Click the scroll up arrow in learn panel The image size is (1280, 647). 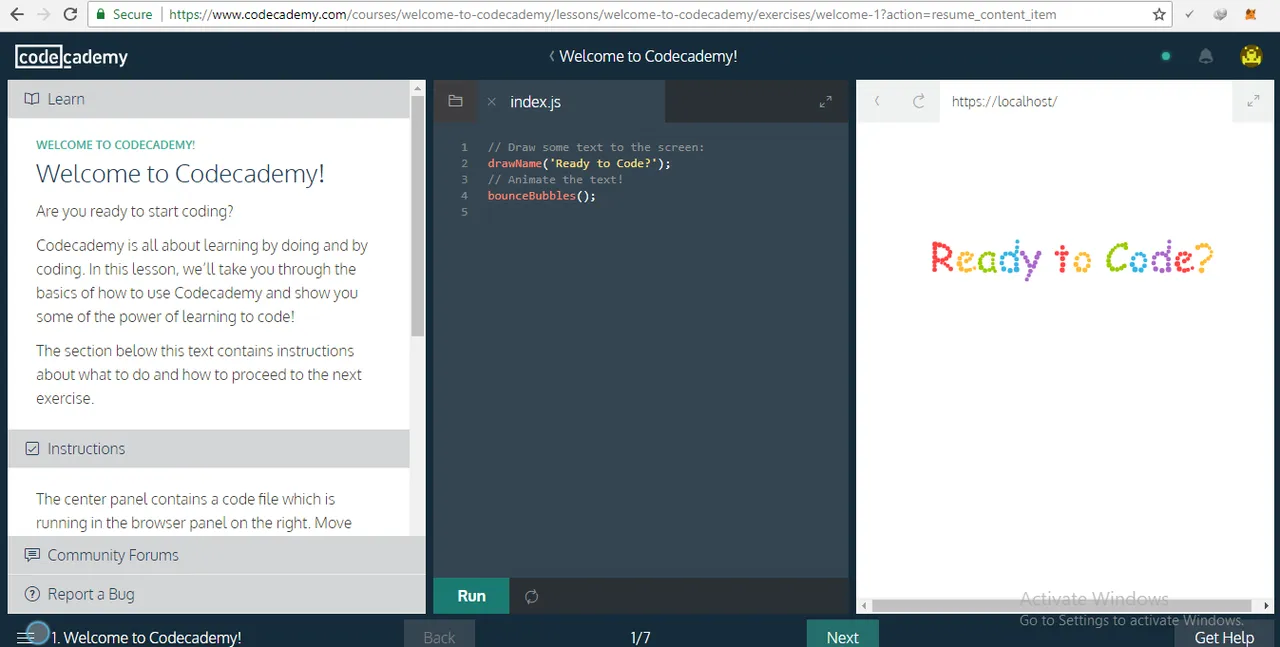pyautogui.click(x=418, y=88)
